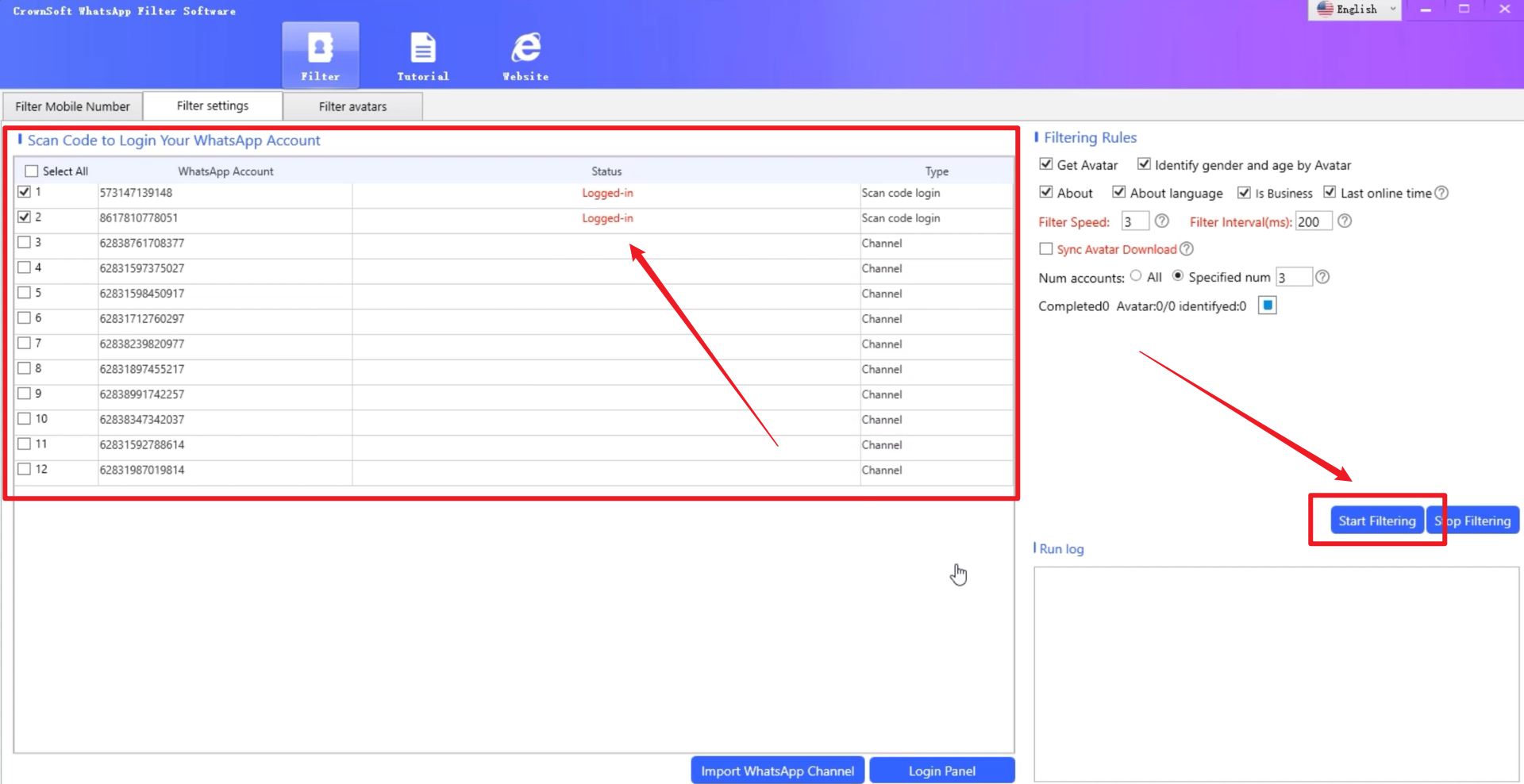Toggle the About language checkbox
The height and width of the screenshot is (784, 1524).
(x=1119, y=192)
